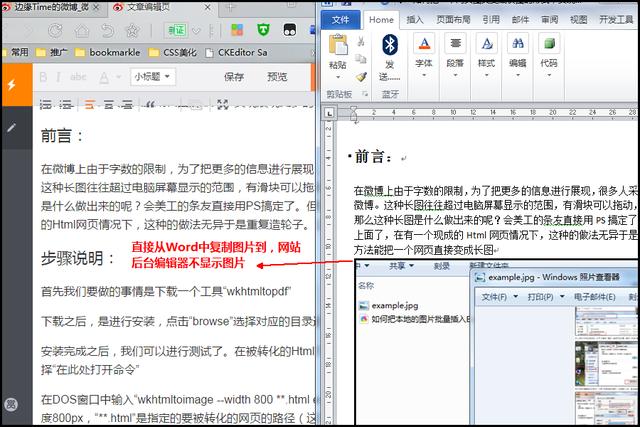The image size is (640, 427).
Task: Select the align-center icon in editor
Action: (x=109, y=105)
